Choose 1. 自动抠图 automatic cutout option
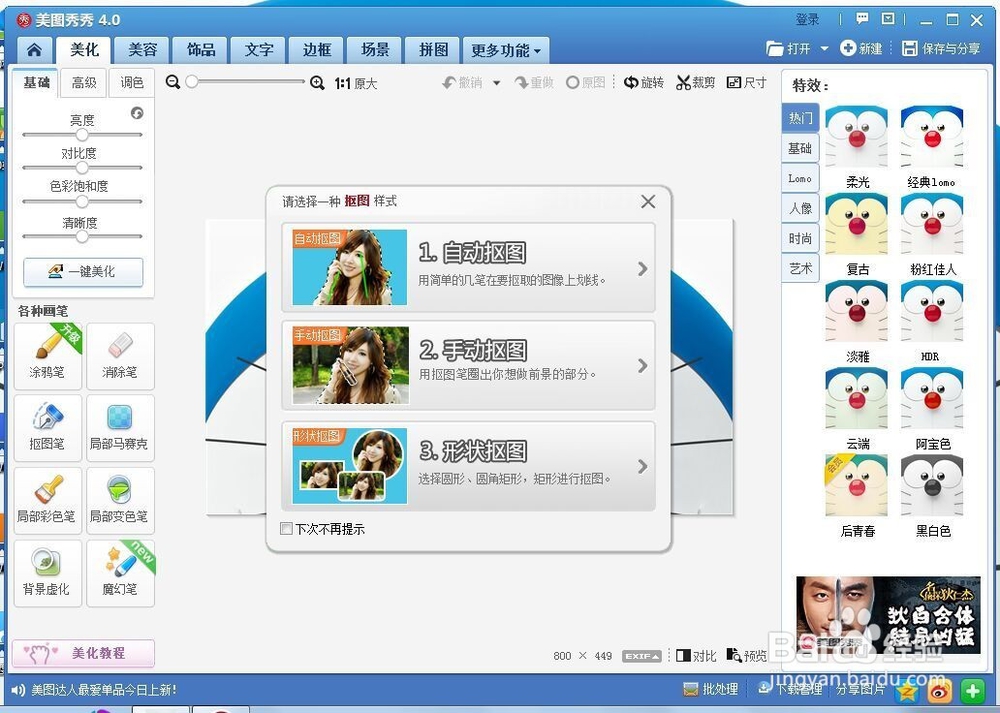 [468, 267]
